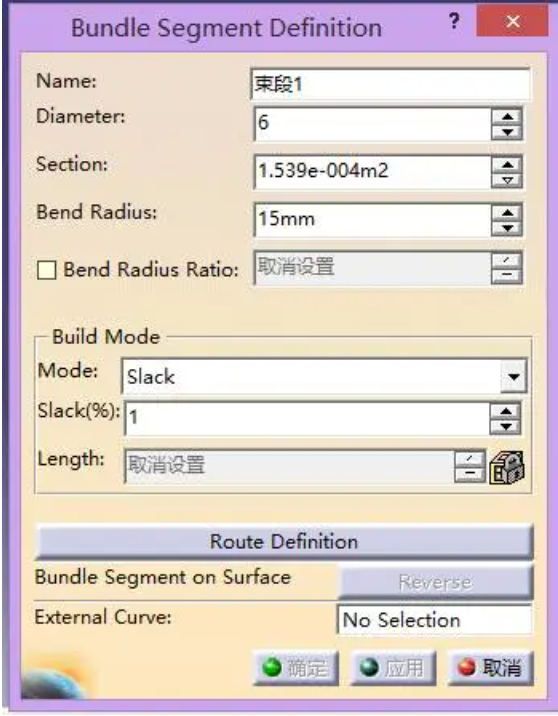Decrease Slack percentage with the down arrow
Screen dimensions: 558x716
[505, 426]
